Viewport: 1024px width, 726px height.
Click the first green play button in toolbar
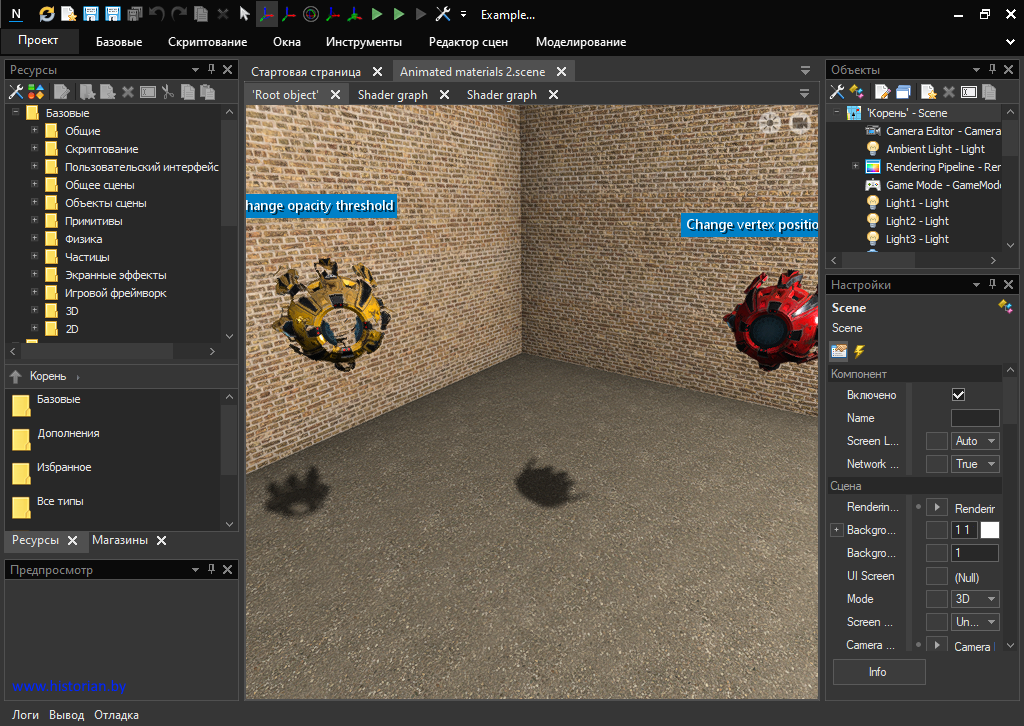pyautogui.click(x=377, y=14)
